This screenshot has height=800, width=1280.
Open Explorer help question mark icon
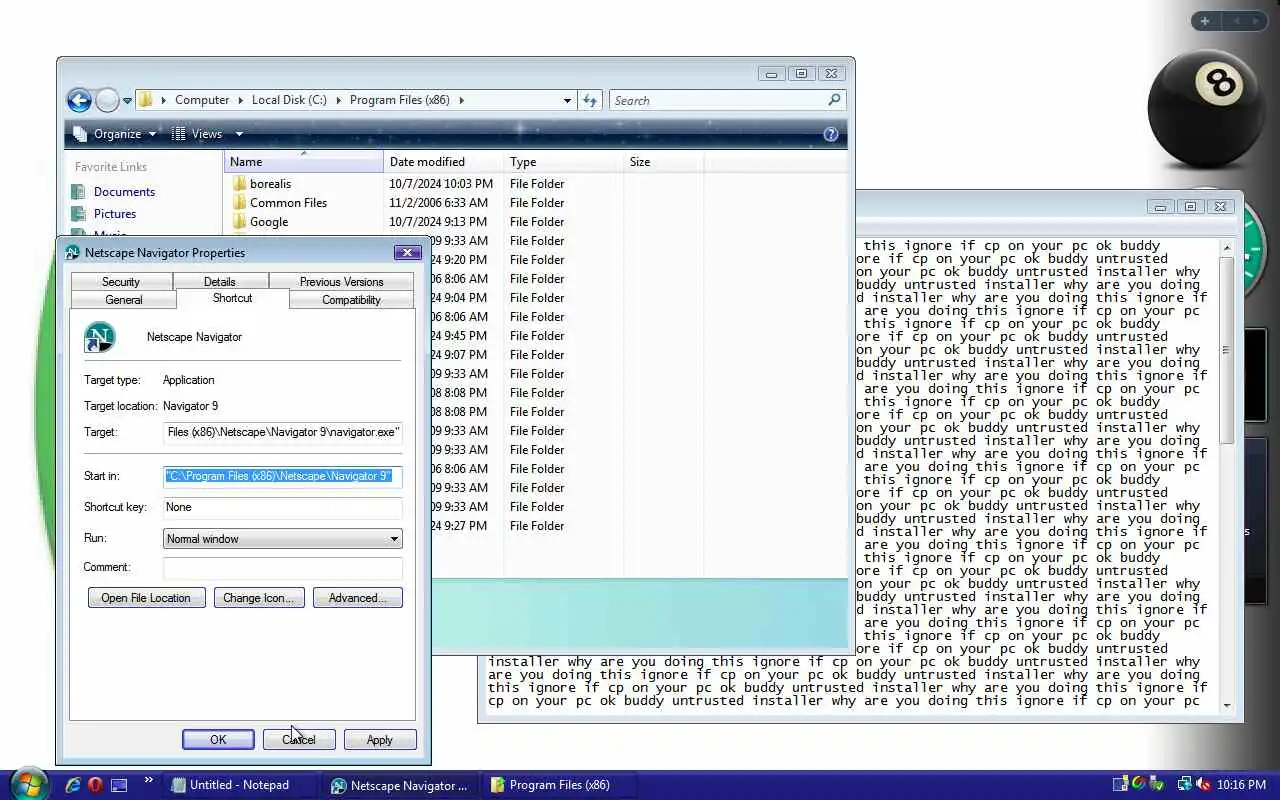[830, 134]
